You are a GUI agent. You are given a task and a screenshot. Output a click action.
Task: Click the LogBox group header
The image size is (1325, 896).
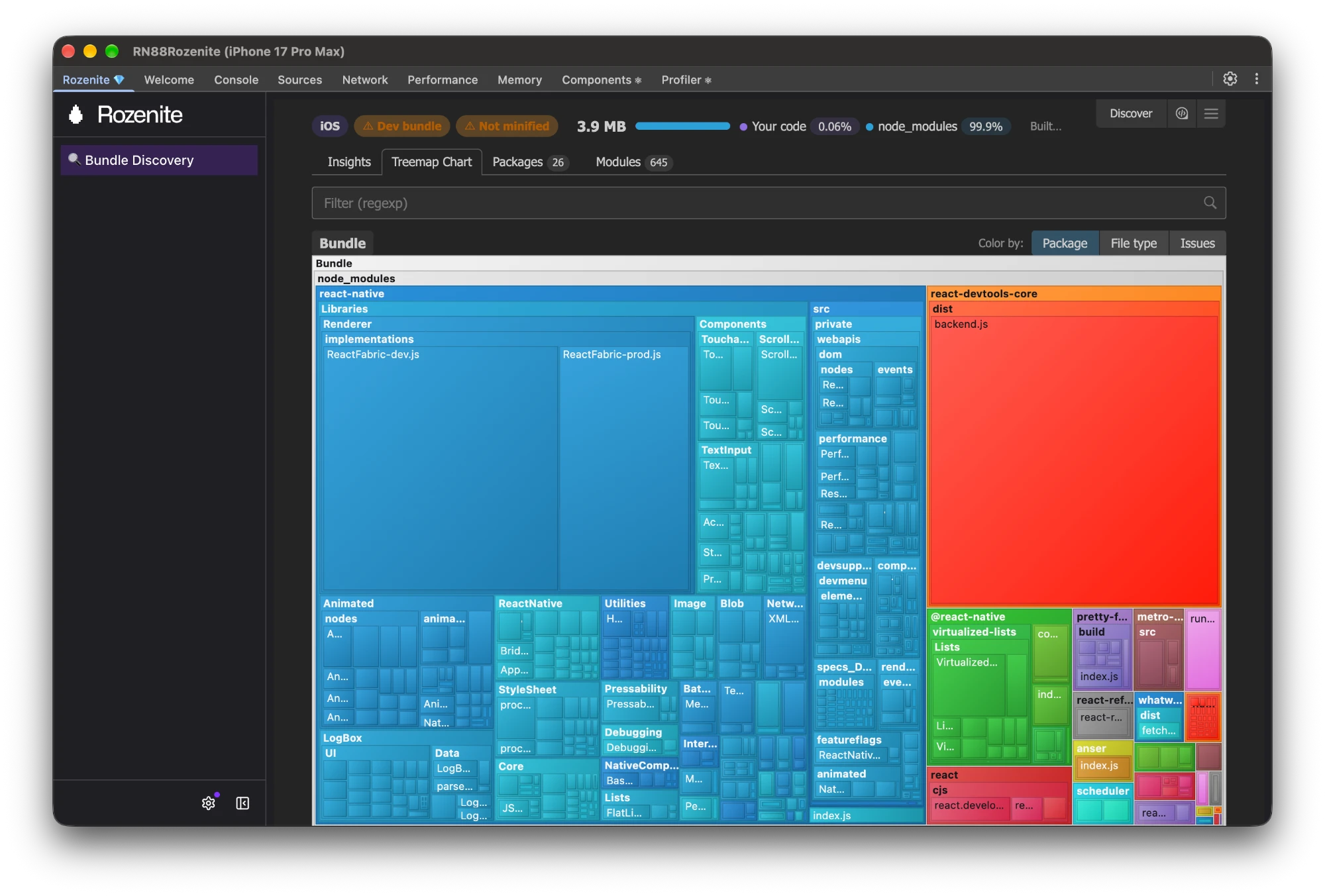click(406, 738)
